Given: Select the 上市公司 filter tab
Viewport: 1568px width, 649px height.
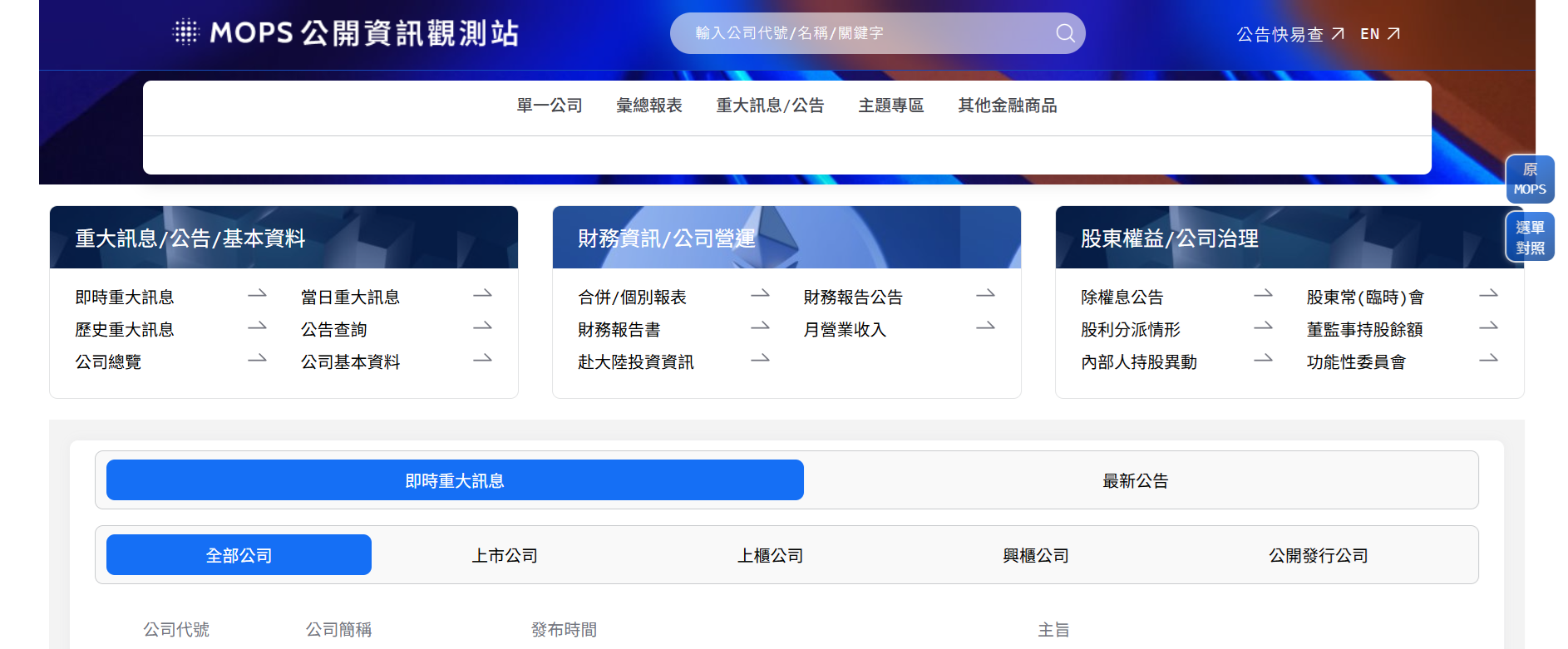Looking at the screenshot, I should 505,555.
